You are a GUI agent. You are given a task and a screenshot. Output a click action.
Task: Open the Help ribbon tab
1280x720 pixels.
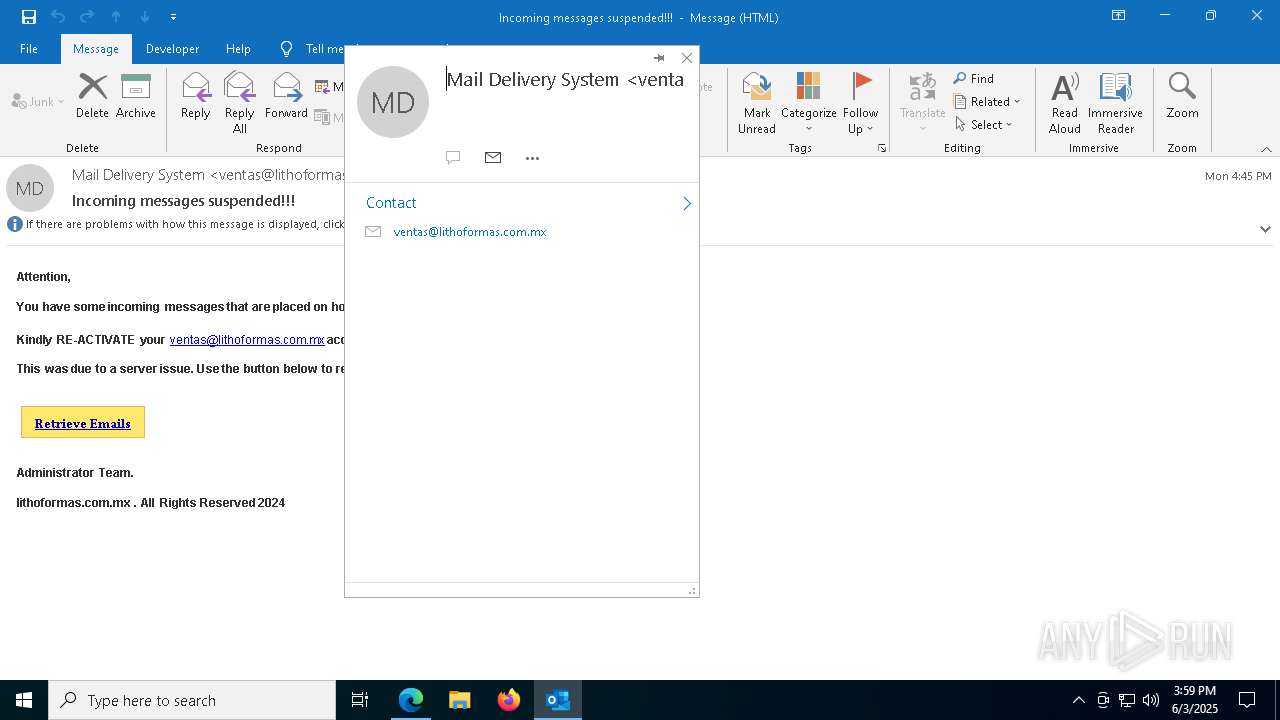(x=238, y=48)
